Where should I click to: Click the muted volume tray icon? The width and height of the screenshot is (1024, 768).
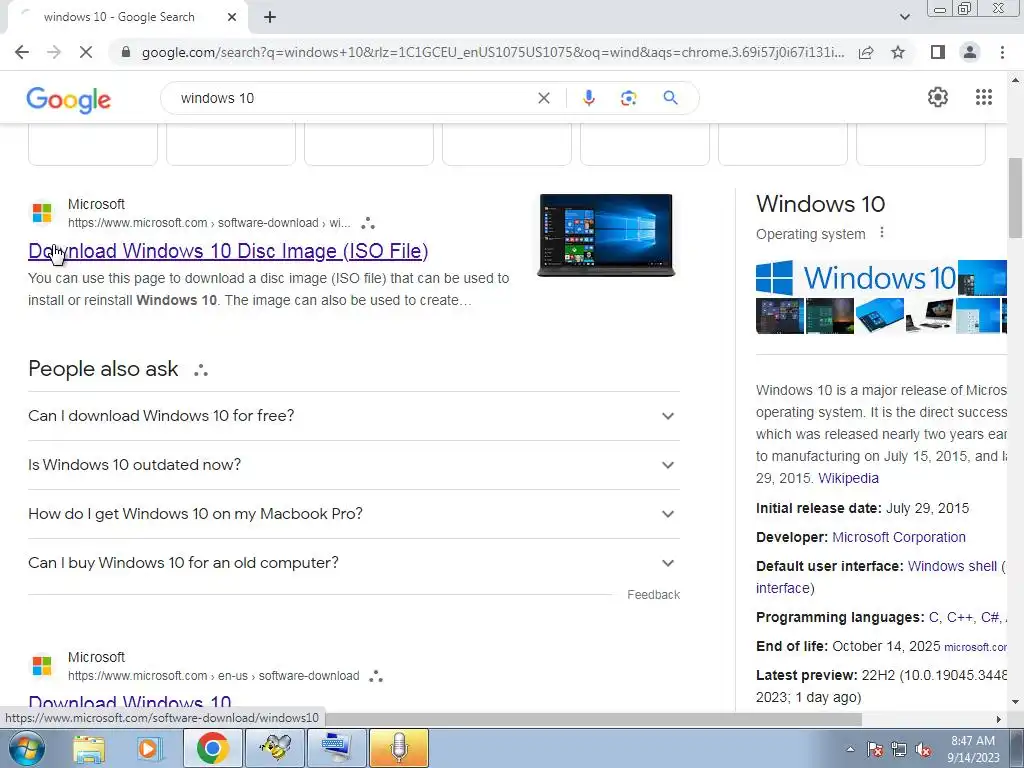923,749
